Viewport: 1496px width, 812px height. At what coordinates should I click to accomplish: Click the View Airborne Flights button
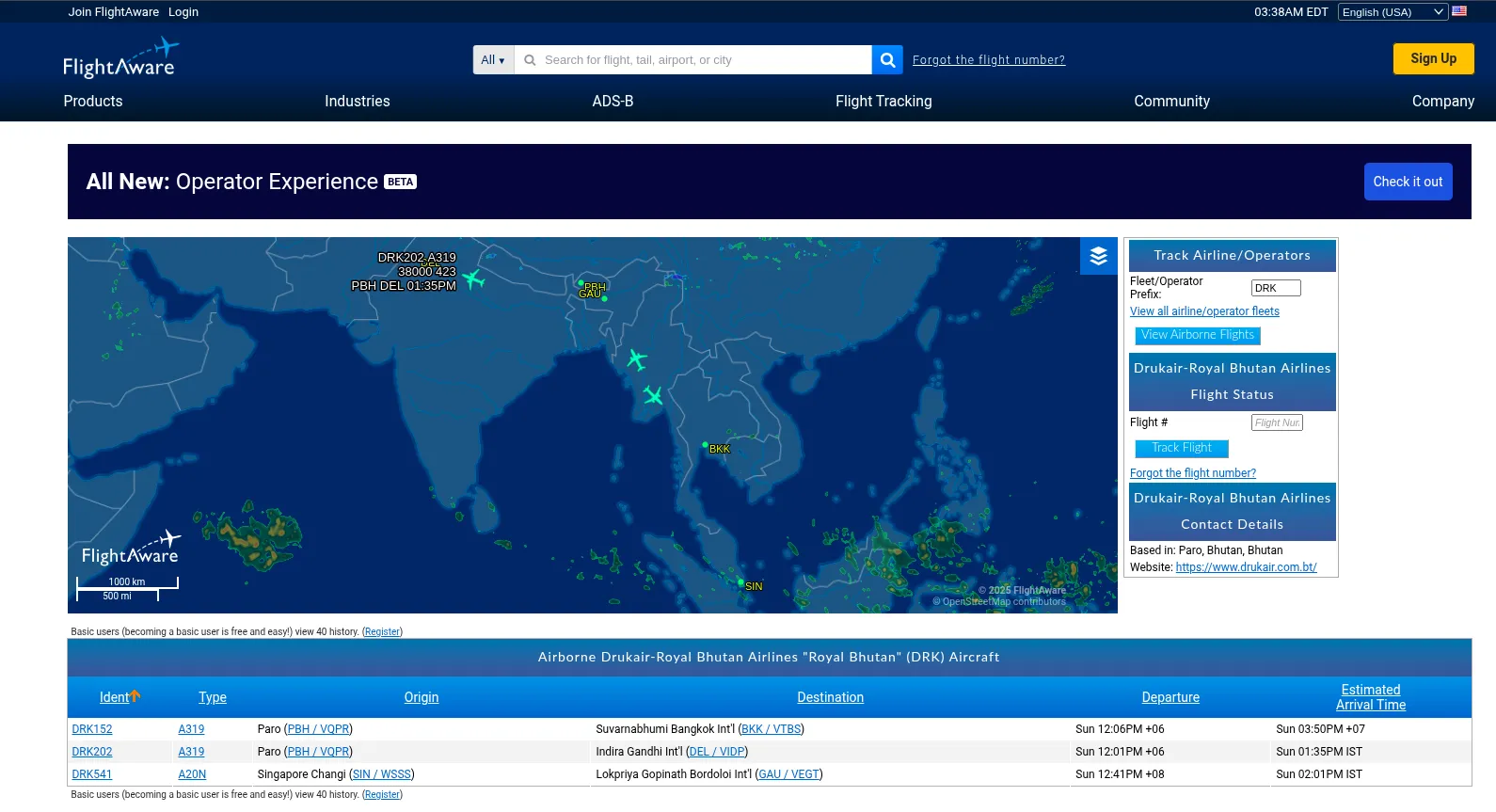(x=1198, y=335)
